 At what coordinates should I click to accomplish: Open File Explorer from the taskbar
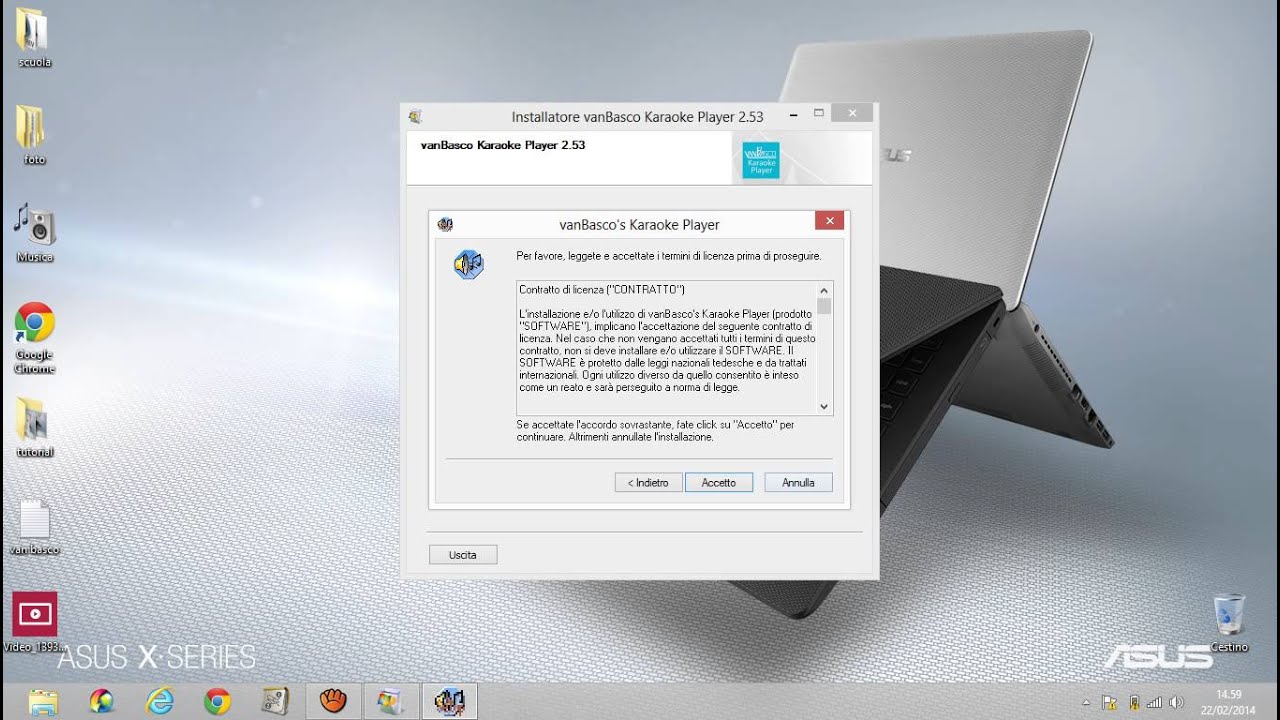pyautogui.click(x=43, y=702)
